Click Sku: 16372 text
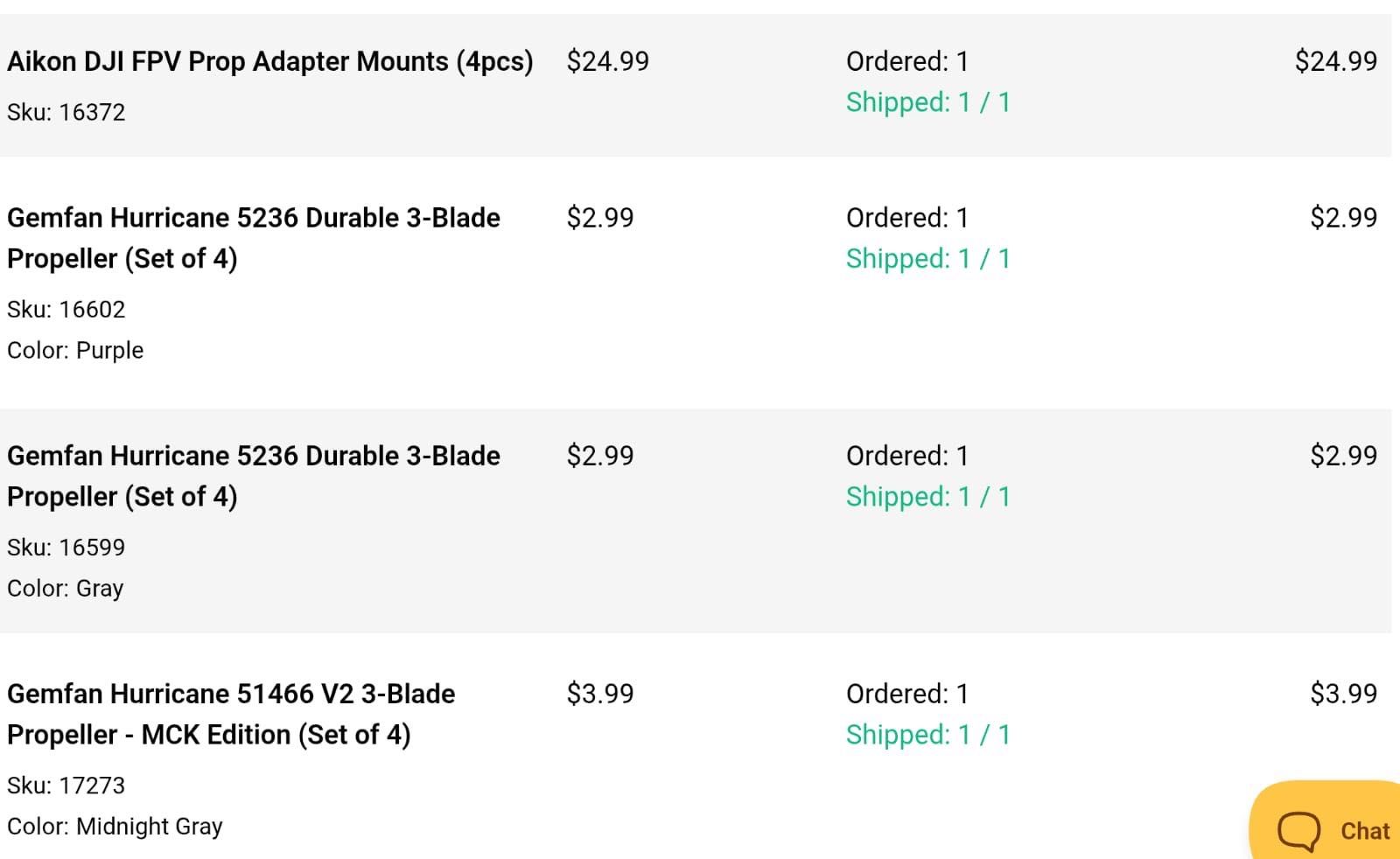This screenshot has height=859, width=1400. tap(66, 112)
